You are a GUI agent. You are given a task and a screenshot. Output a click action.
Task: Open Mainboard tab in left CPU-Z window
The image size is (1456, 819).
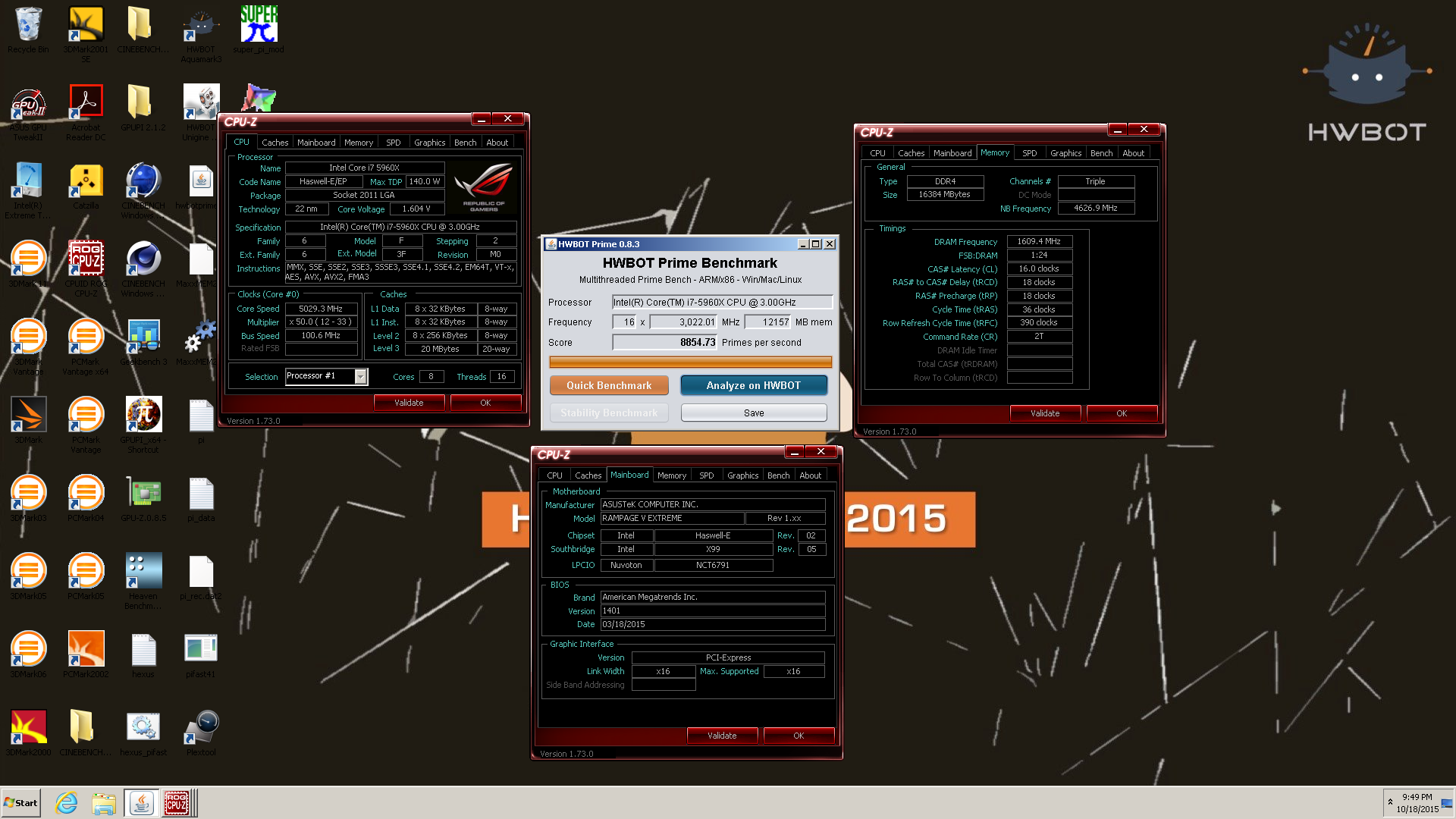tap(316, 143)
